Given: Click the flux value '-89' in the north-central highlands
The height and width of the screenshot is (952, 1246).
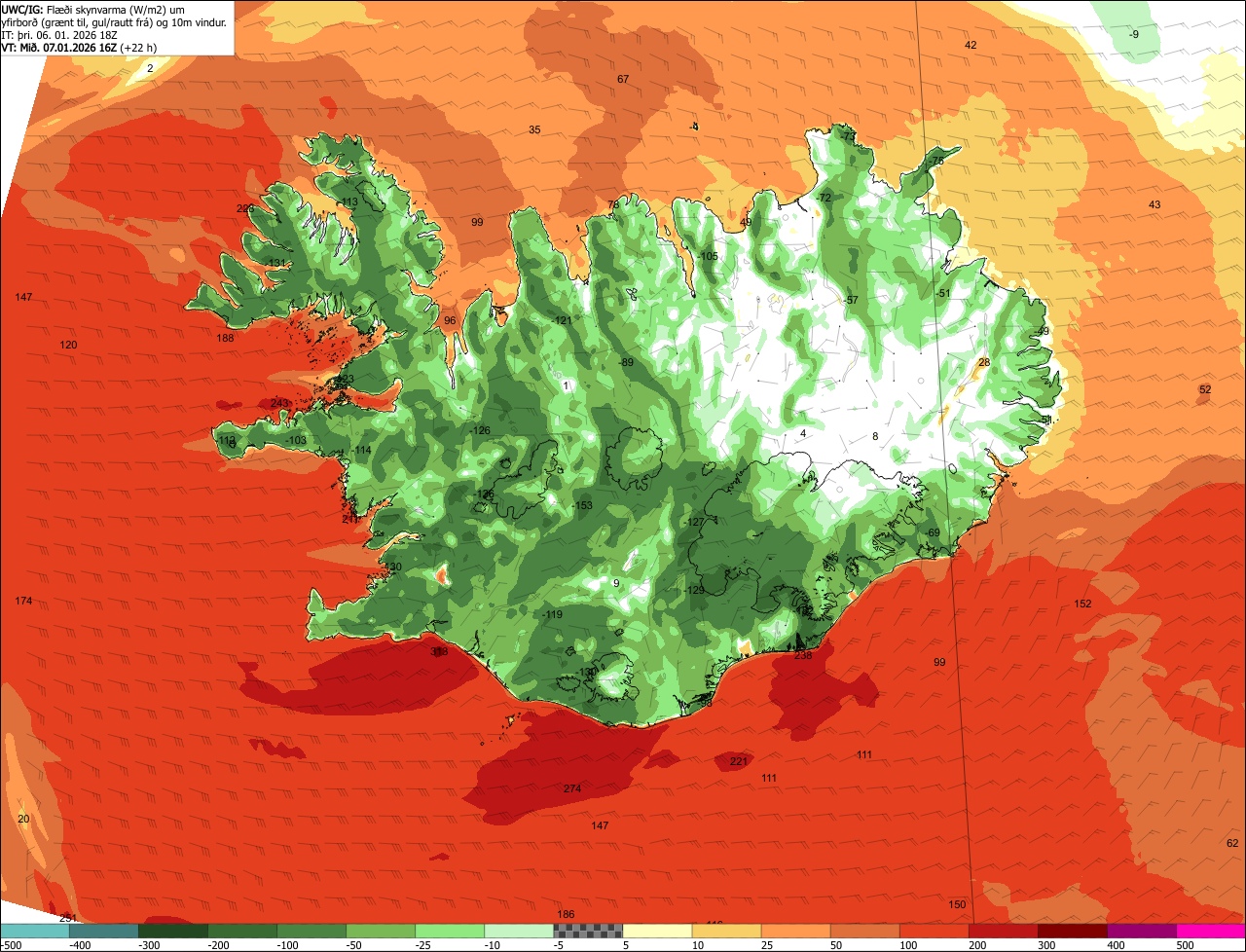Looking at the screenshot, I should pos(625,362).
